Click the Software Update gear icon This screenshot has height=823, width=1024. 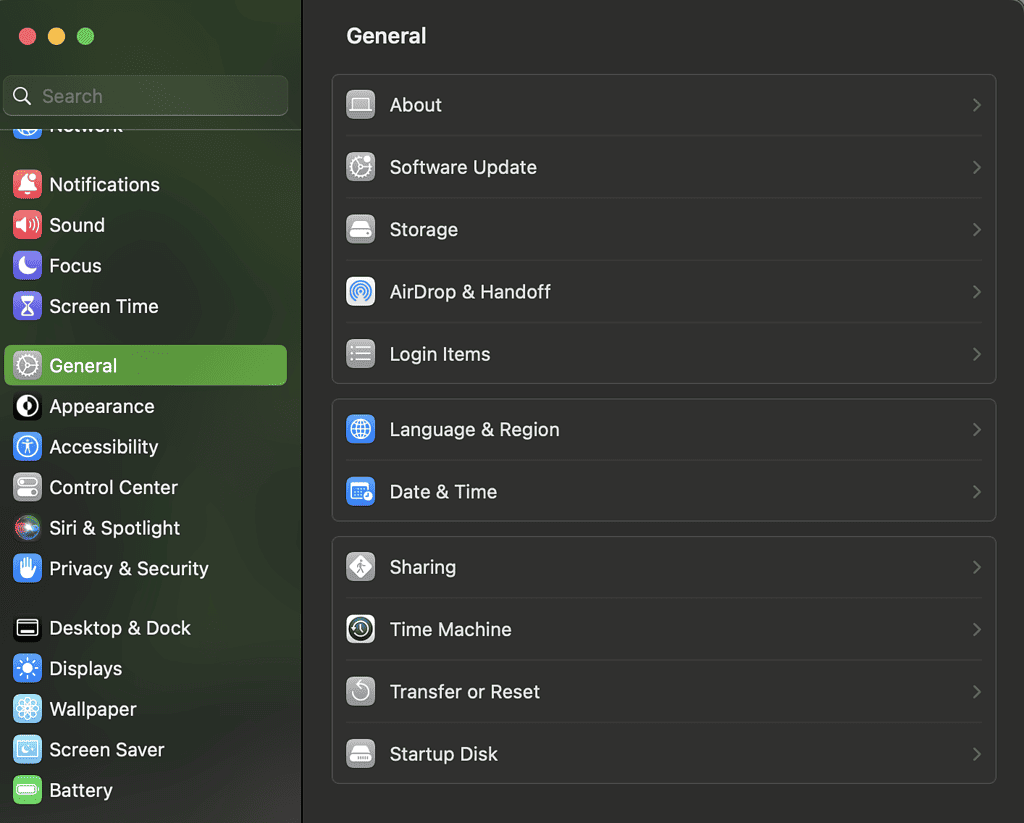tap(360, 167)
